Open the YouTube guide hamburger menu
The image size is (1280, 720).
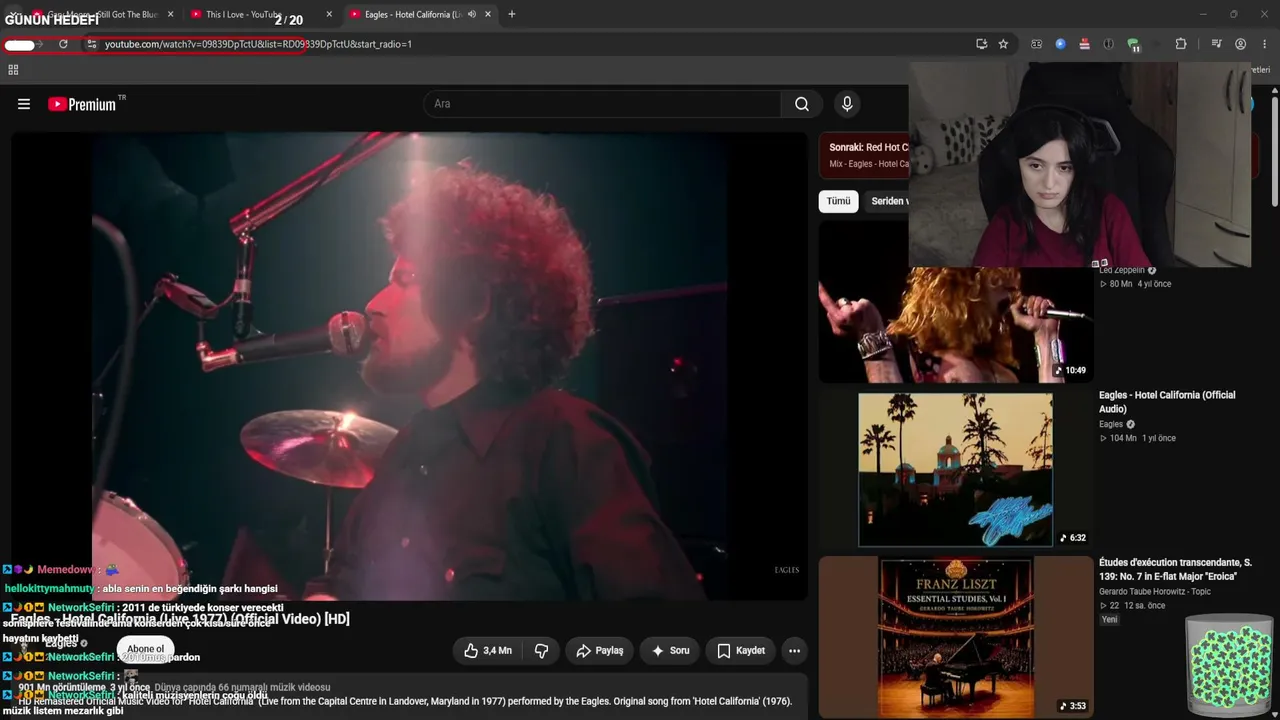(24, 104)
